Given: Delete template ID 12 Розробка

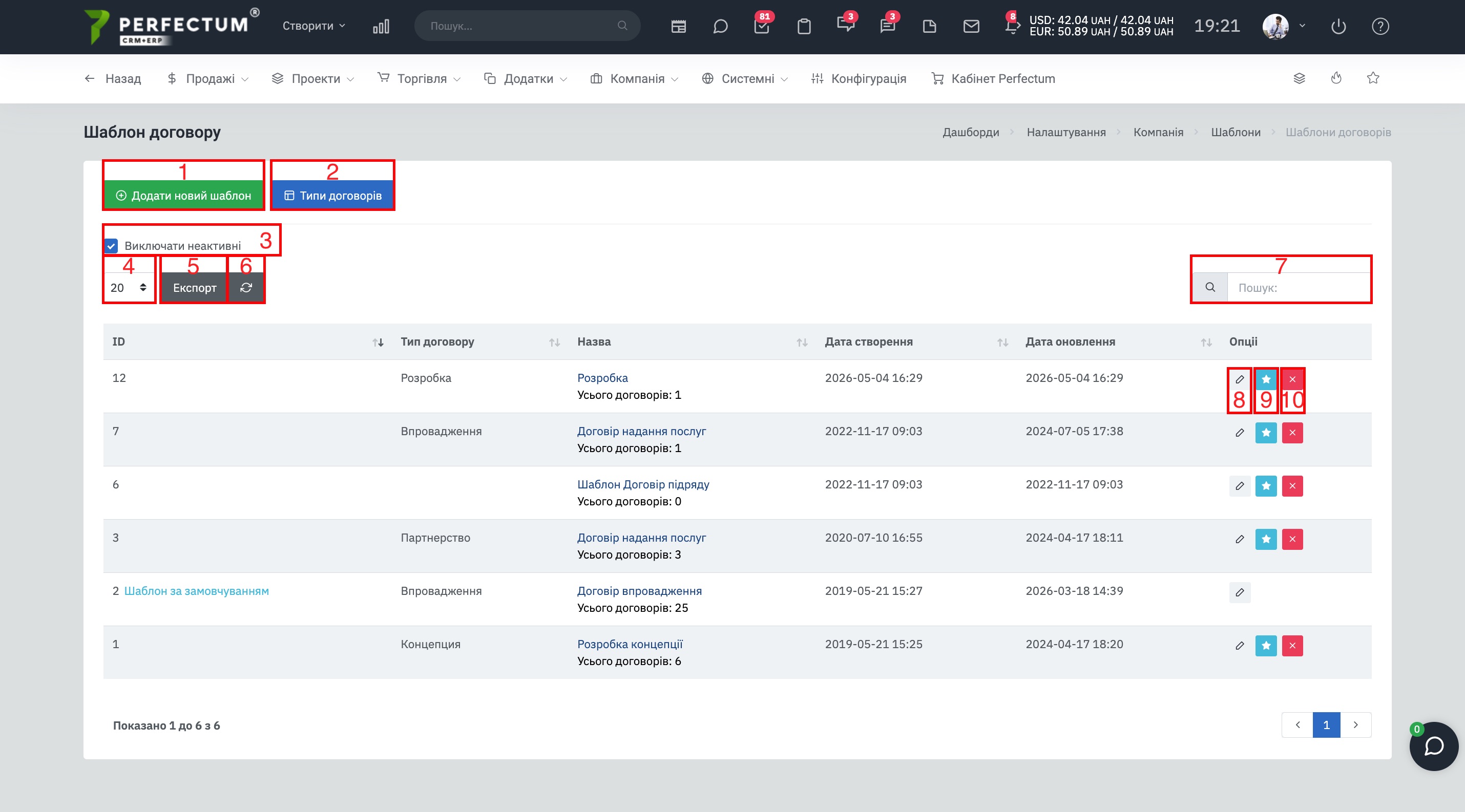Looking at the screenshot, I should coord(1292,379).
